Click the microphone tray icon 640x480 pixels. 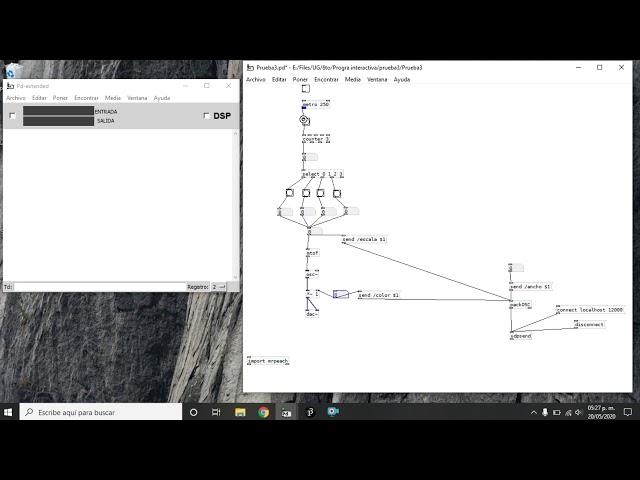[x=545, y=413]
